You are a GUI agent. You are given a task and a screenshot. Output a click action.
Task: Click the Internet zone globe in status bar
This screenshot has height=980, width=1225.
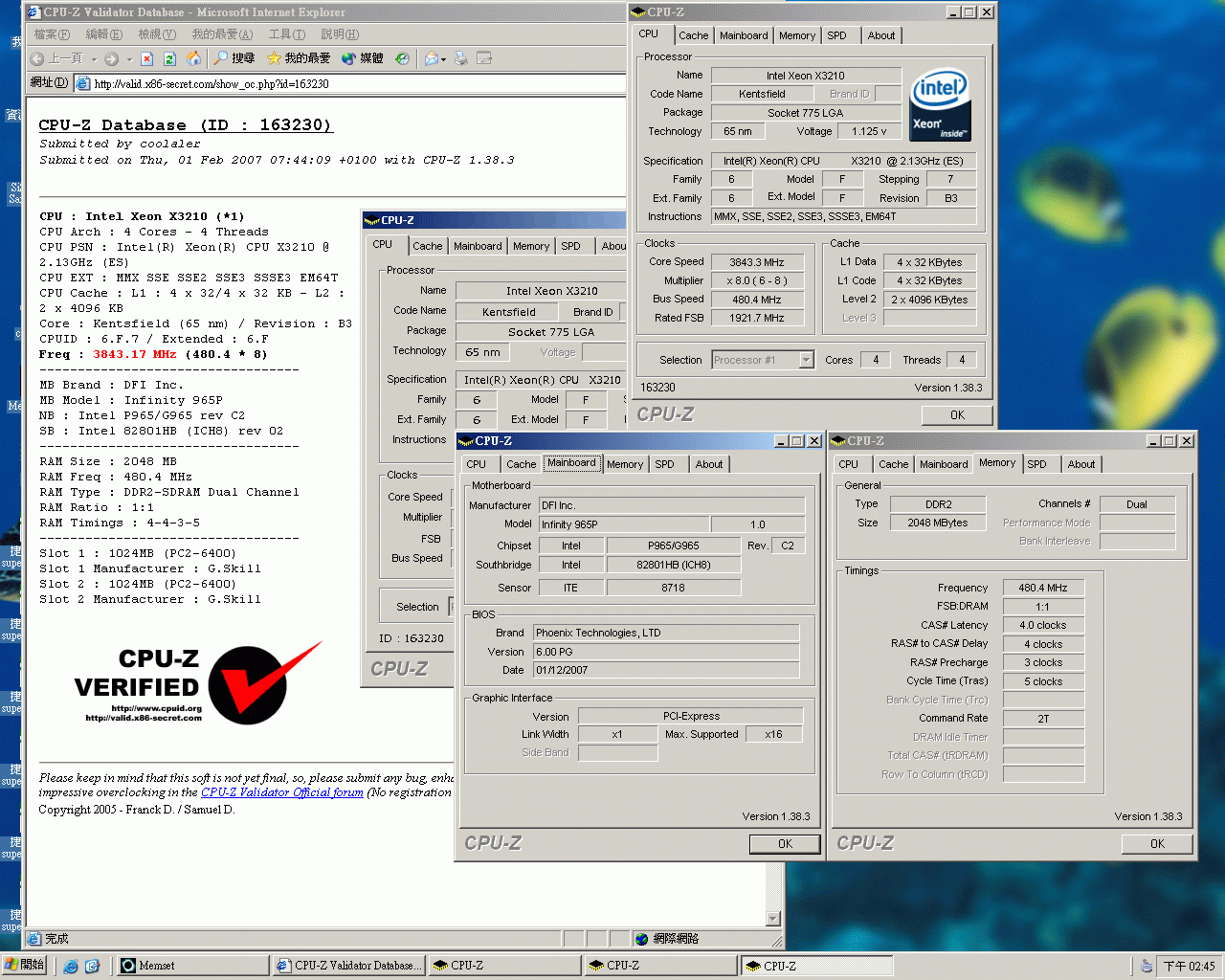pos(642,939)
